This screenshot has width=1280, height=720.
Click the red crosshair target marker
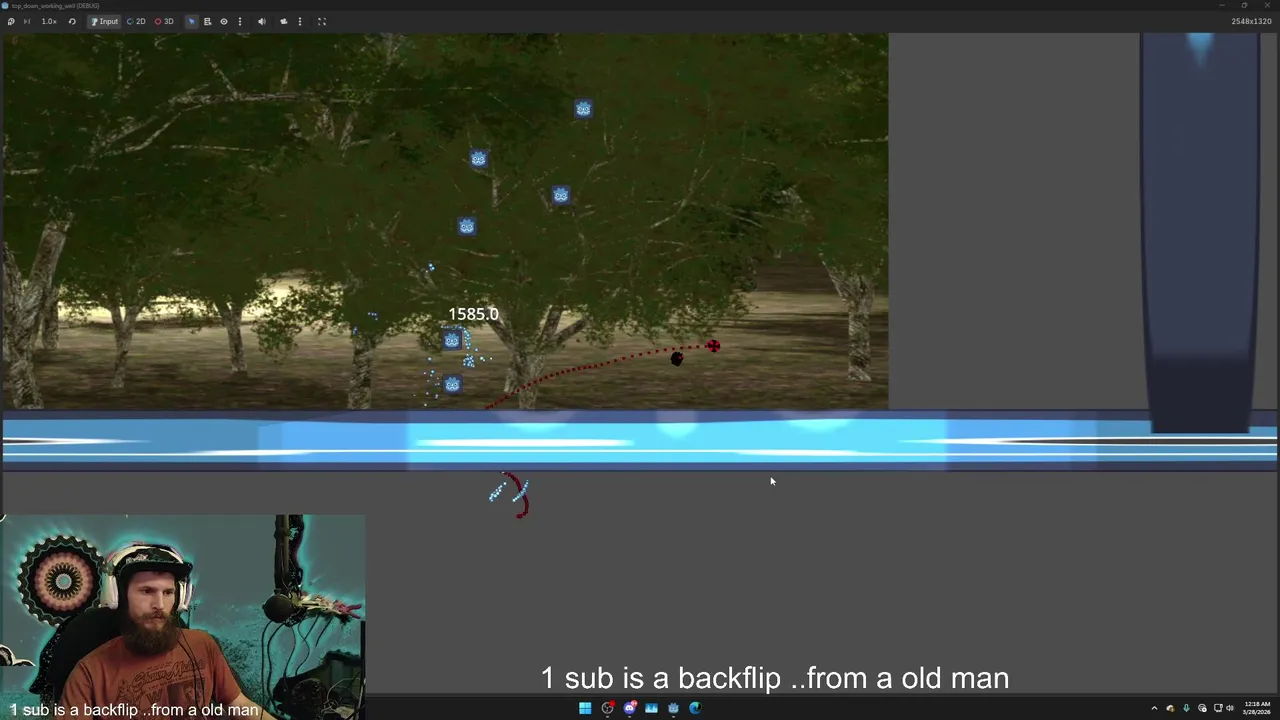tap(713, 346)
